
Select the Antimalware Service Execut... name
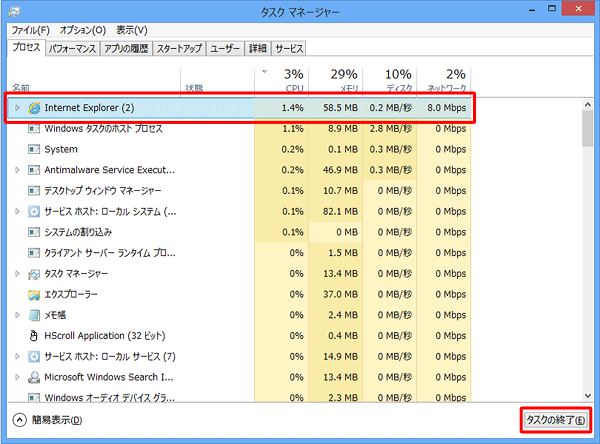[x=109, y=170]
